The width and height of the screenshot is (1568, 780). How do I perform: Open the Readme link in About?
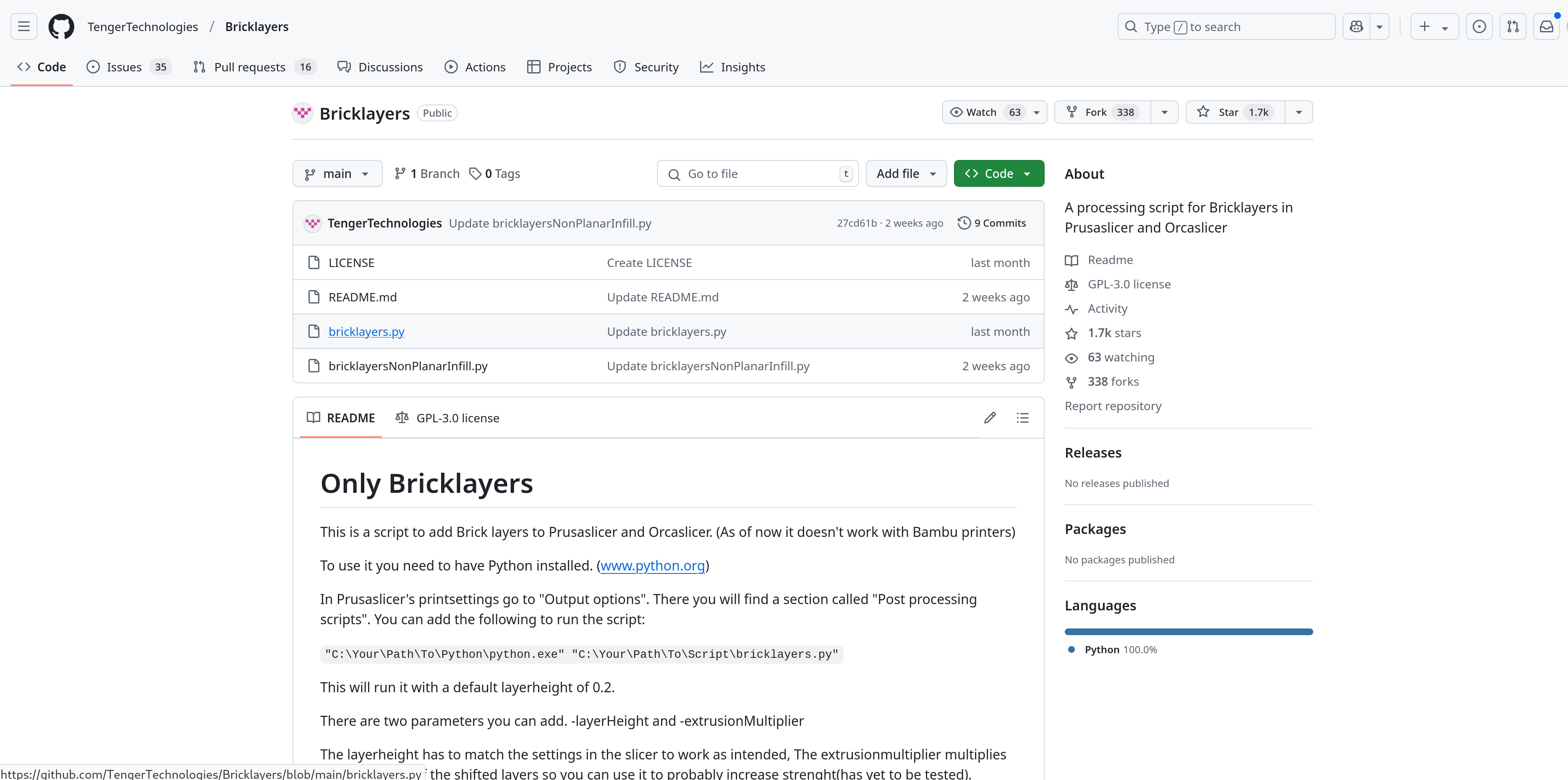1099,260
